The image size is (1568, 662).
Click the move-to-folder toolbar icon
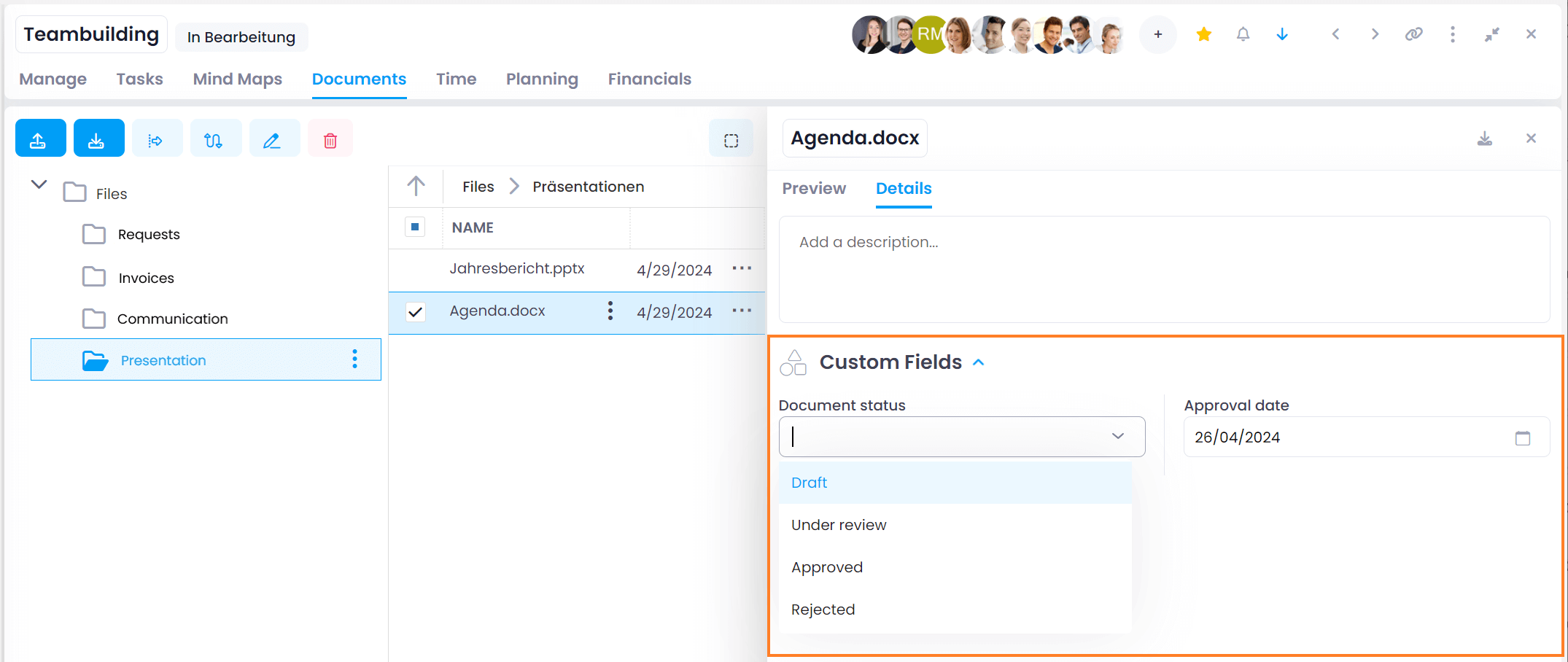coord(157,139)
